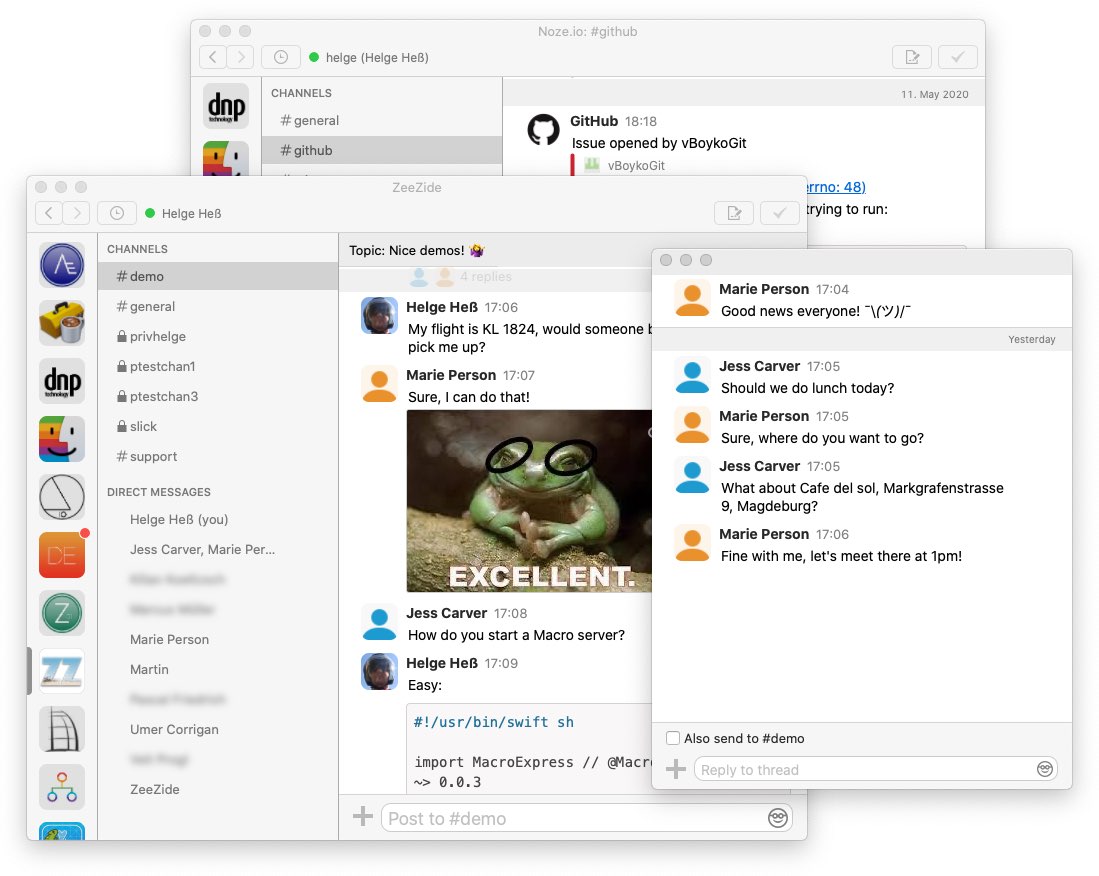1099x876 pixels.
Task: Open the emoji picker in the Post to #demo field
Action: 778,817
